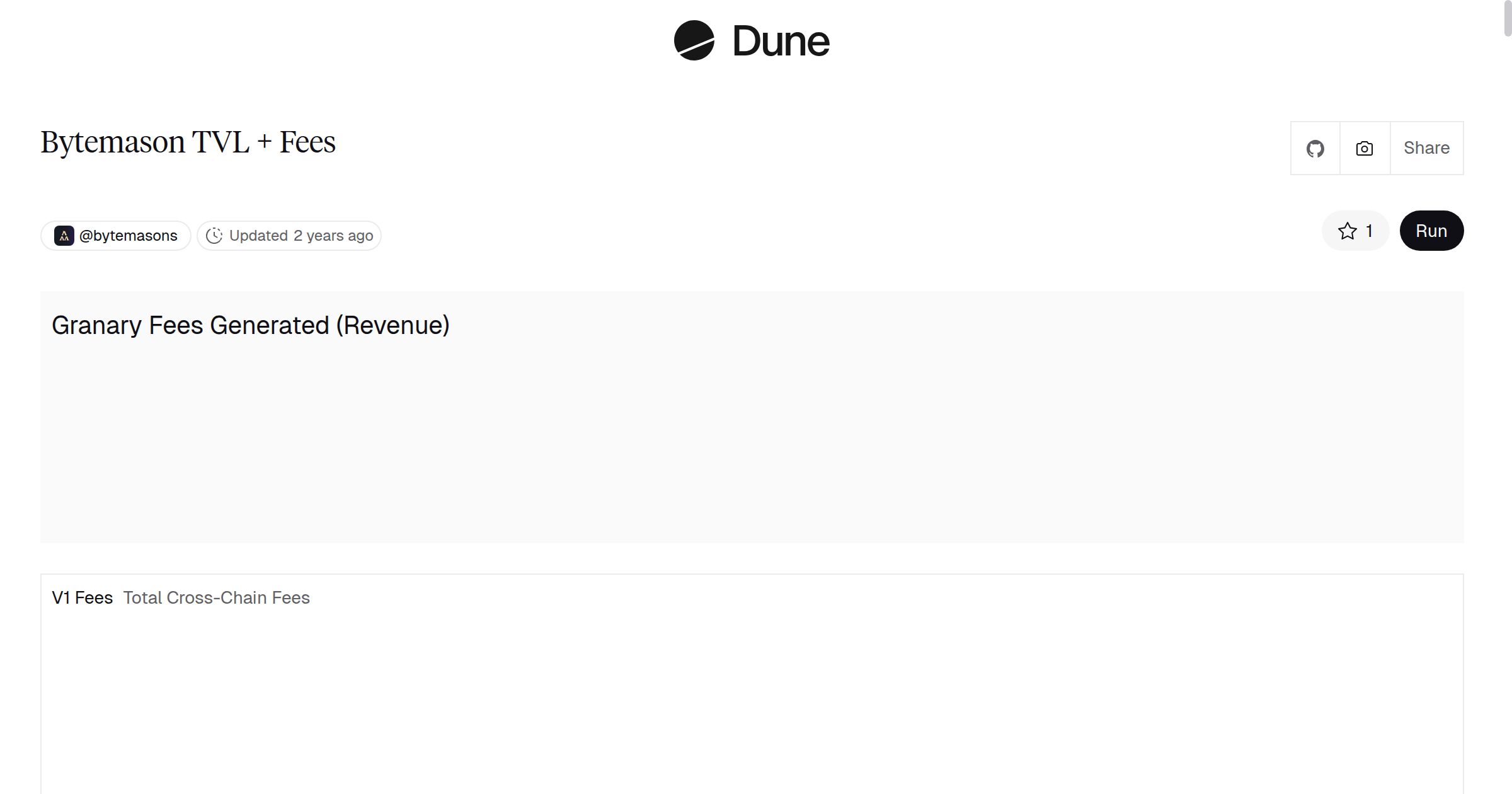Click the 'Updated' label text

tap(258, 236)
